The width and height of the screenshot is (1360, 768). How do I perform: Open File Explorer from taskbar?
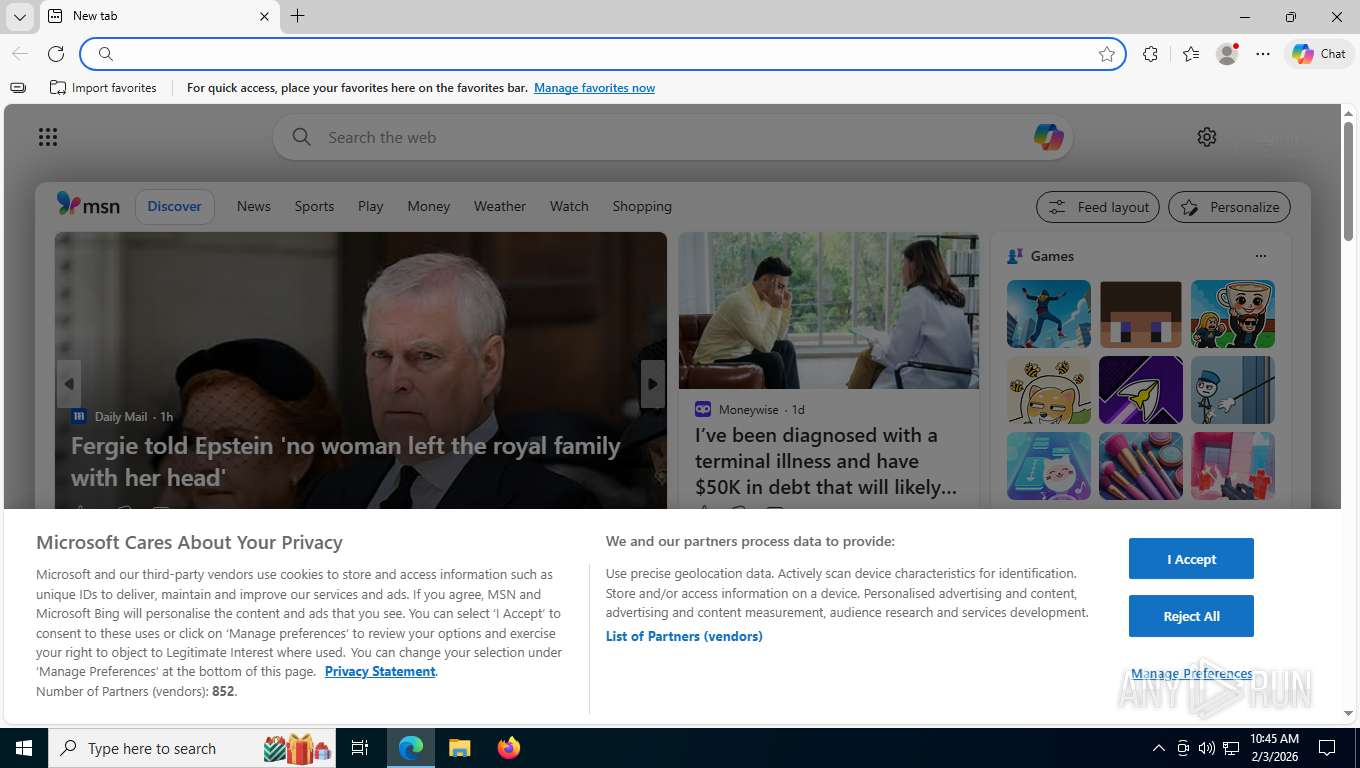(459, 748)
